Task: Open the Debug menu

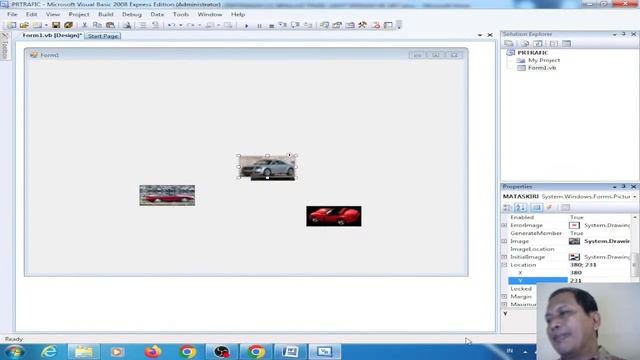Action: (x=132, y=14)
